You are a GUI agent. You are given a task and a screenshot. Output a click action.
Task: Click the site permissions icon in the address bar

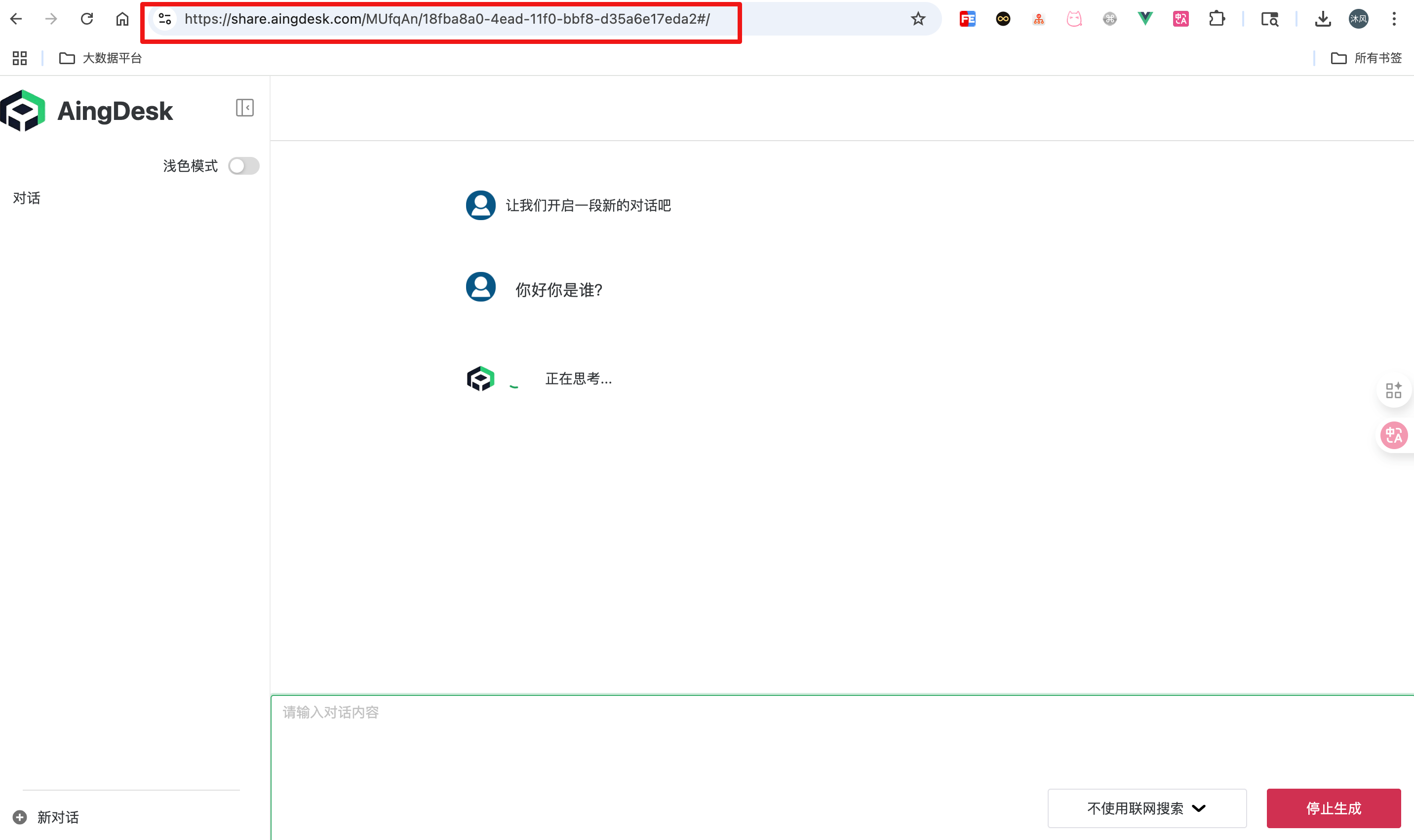point(165,18)
